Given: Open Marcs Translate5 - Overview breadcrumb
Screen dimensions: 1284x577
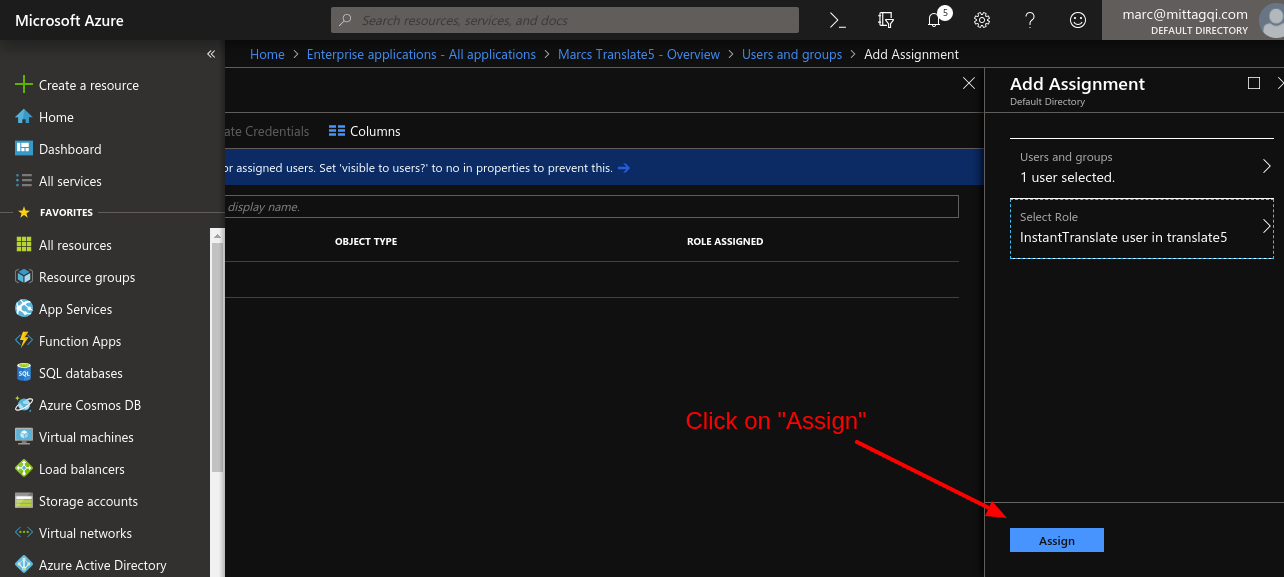Looking at the screenshot, I should (x=639, y=54).
